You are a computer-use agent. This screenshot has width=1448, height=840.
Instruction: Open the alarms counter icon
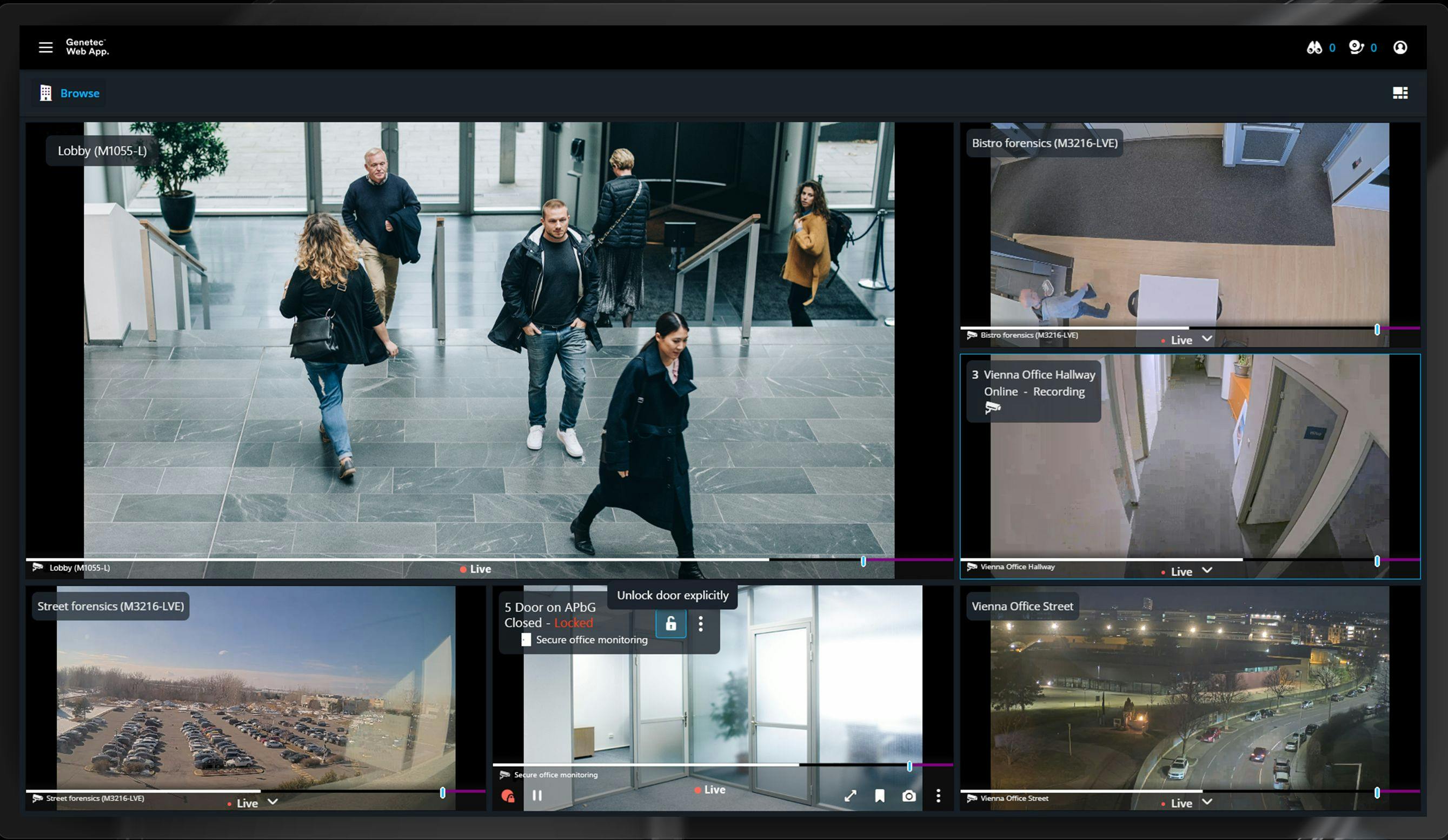1356,48
